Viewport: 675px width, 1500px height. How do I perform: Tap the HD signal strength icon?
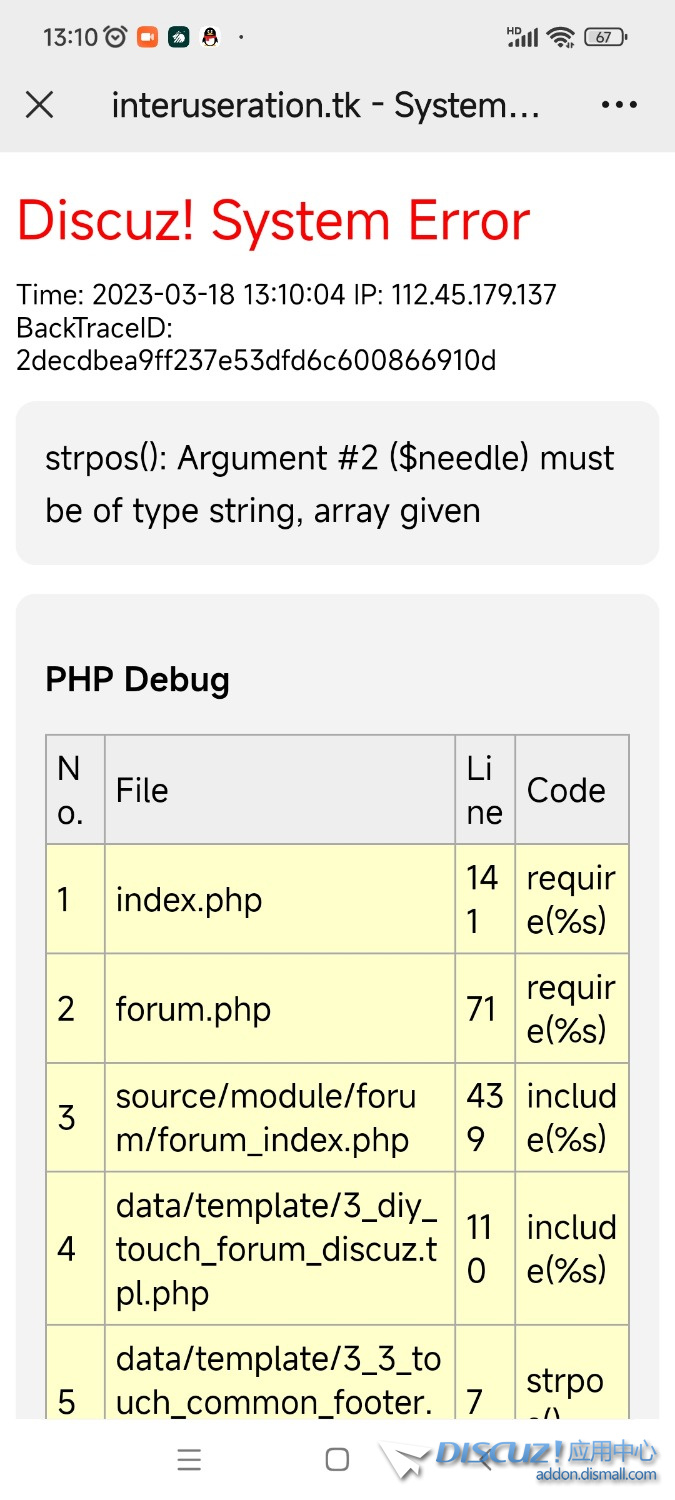521,38
